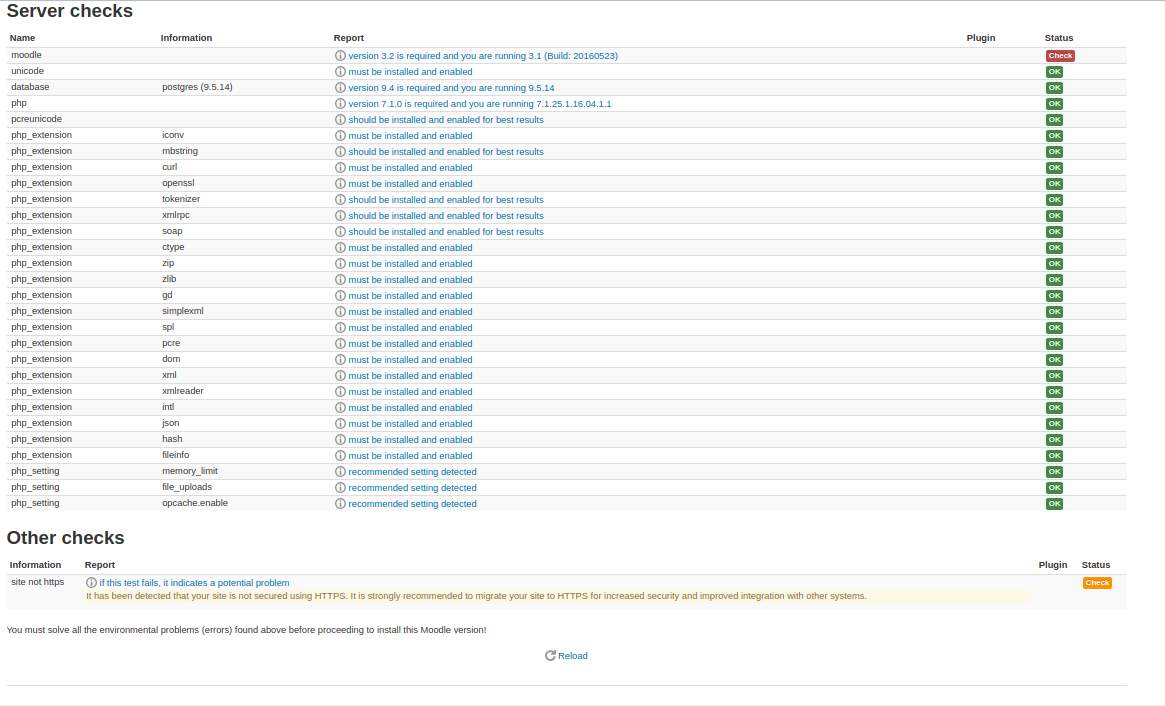Click the info icon in the gd row

pos(340,296)
